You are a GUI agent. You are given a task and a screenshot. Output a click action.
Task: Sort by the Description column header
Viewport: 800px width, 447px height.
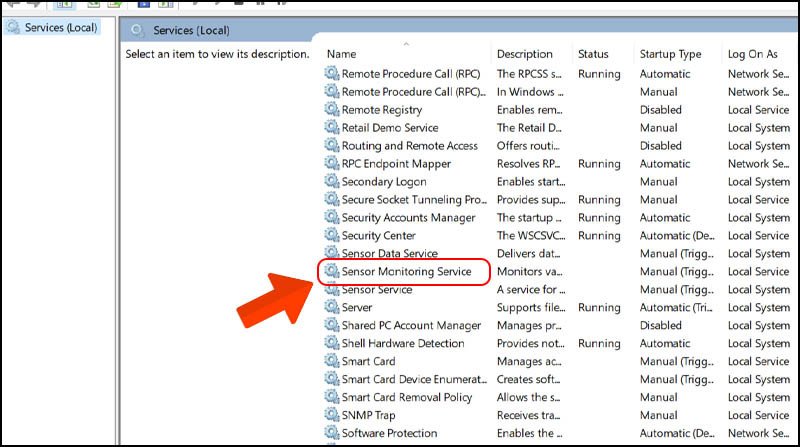[x=524, y=54]
